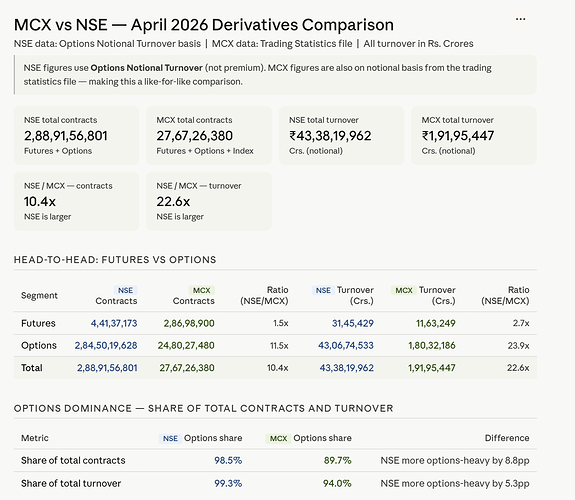Click MCX options turnover share 94.0%
The height and width of the screenshot is (500, 575).
337,483
